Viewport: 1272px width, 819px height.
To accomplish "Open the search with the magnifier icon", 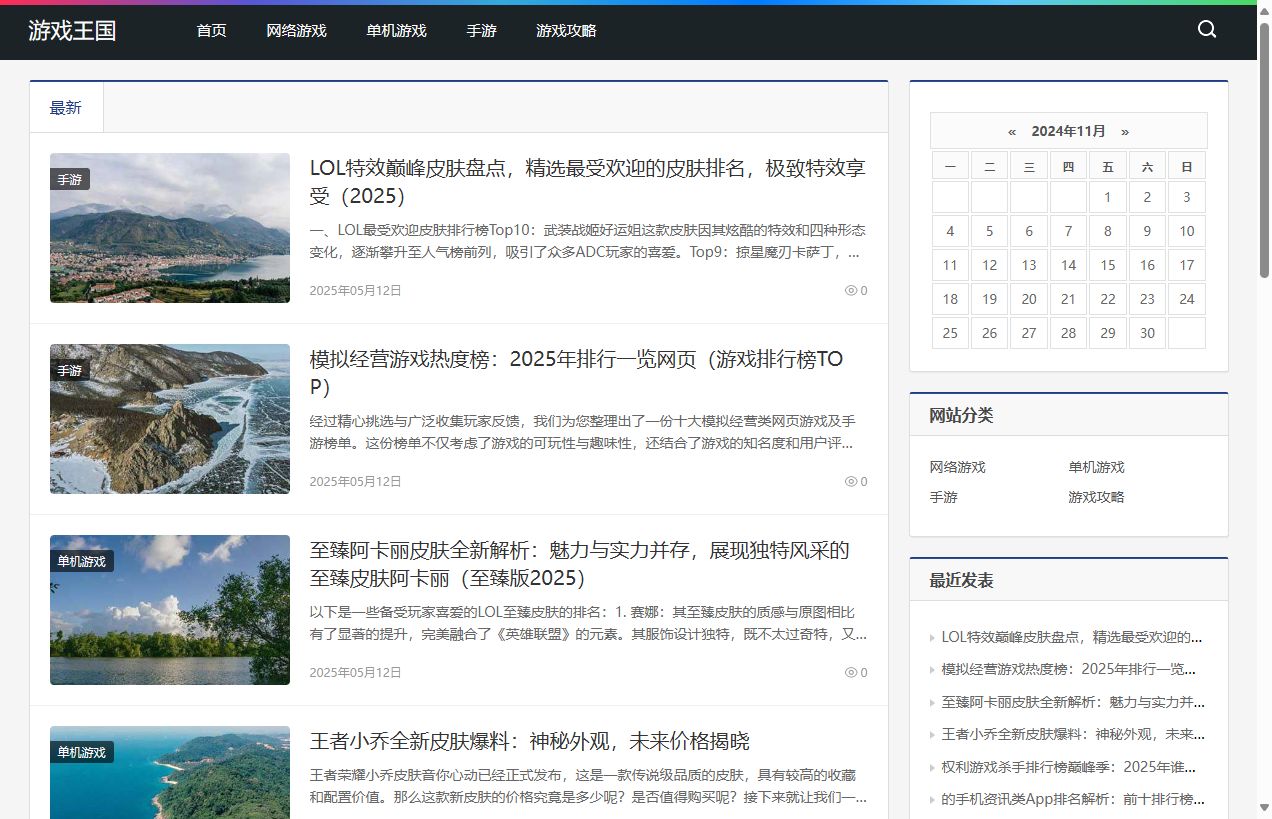I will 1207,30.
